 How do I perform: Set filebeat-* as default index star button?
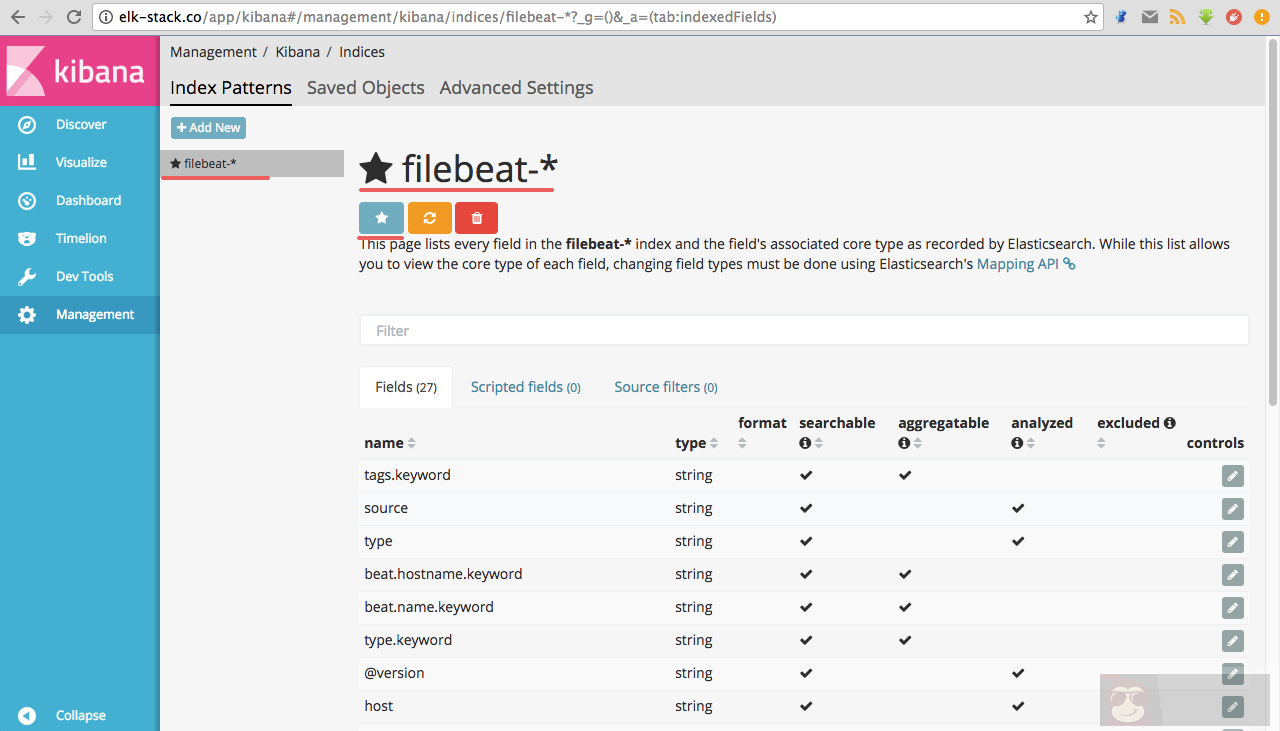[x=381, y=218]
